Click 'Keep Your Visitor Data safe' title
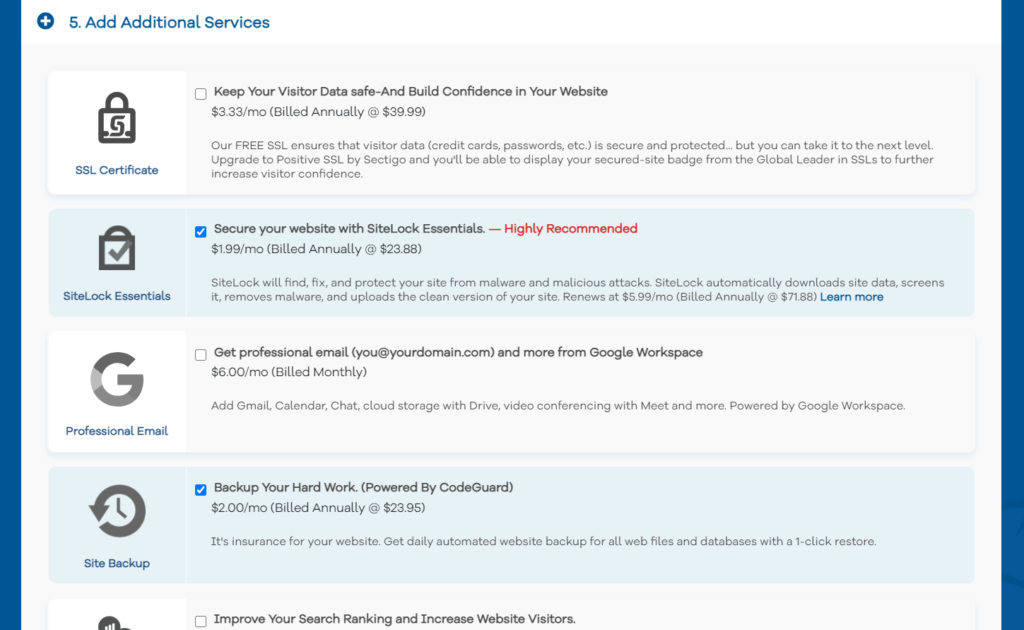1024x630 pixels. click(x=411, y=92)
